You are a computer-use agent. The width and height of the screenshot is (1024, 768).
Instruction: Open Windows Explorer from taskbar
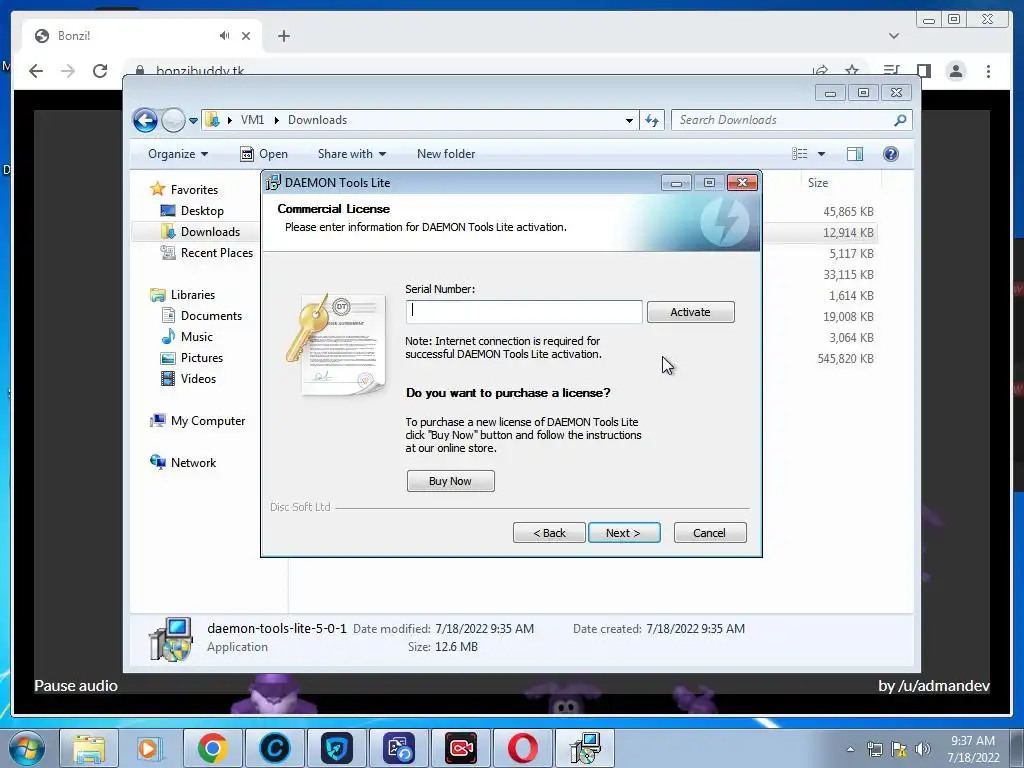(89, 748)
